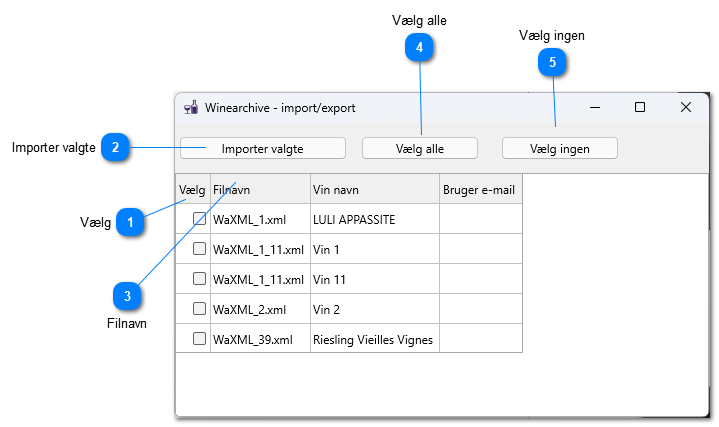Click the Importer valgte button
Screen dimensions: 719x427
pyautogui.click(x=263, y=149)
